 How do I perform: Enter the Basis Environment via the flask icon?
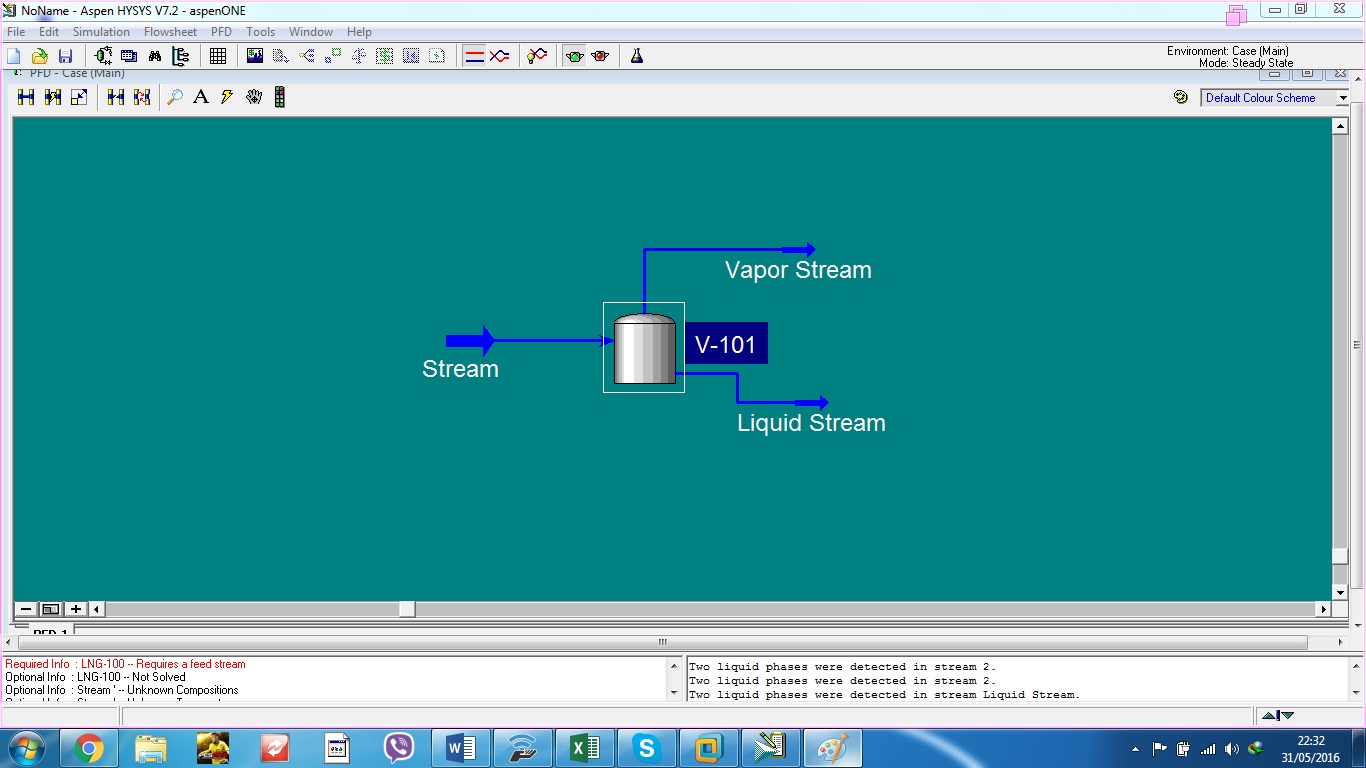click(637, 56)
